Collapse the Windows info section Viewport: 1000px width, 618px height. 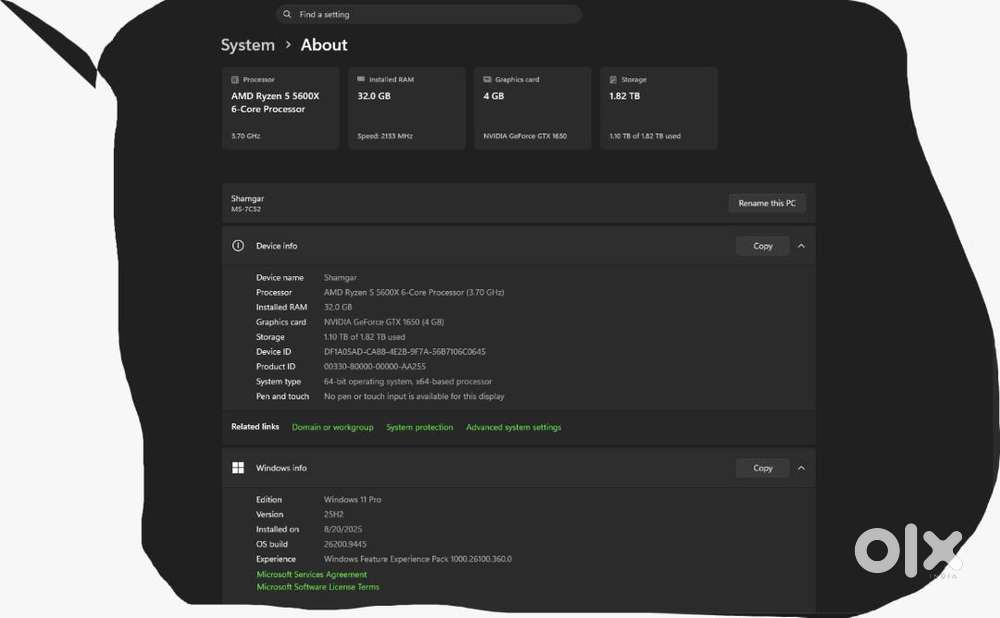click(x=802, y=467)
